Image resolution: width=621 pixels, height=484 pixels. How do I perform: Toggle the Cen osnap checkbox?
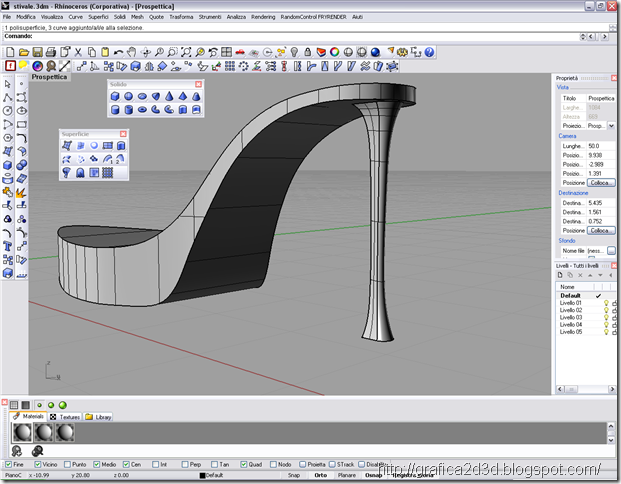(126, 464)
